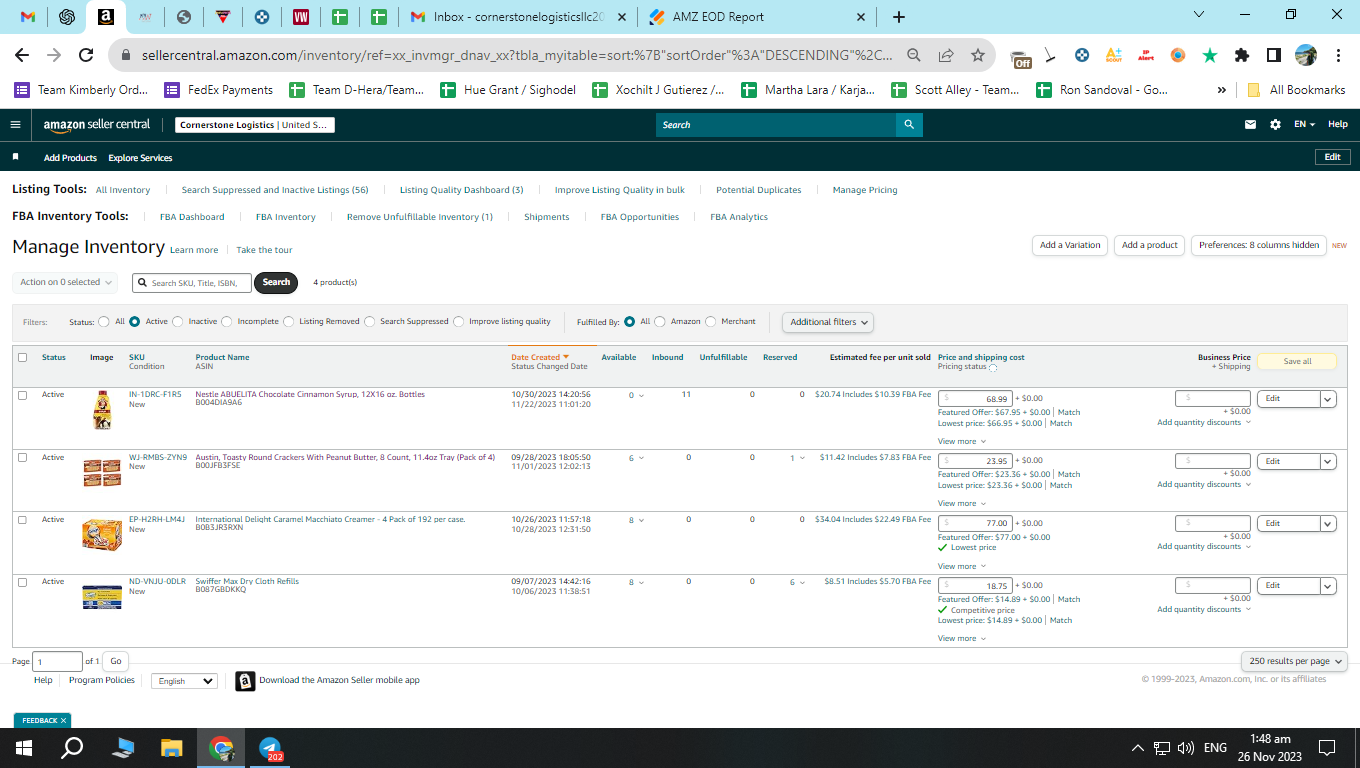This screenshot has height=768, width=1360.
Task: Open a new browser tab with plus icon
Action: tap(899, 17)
